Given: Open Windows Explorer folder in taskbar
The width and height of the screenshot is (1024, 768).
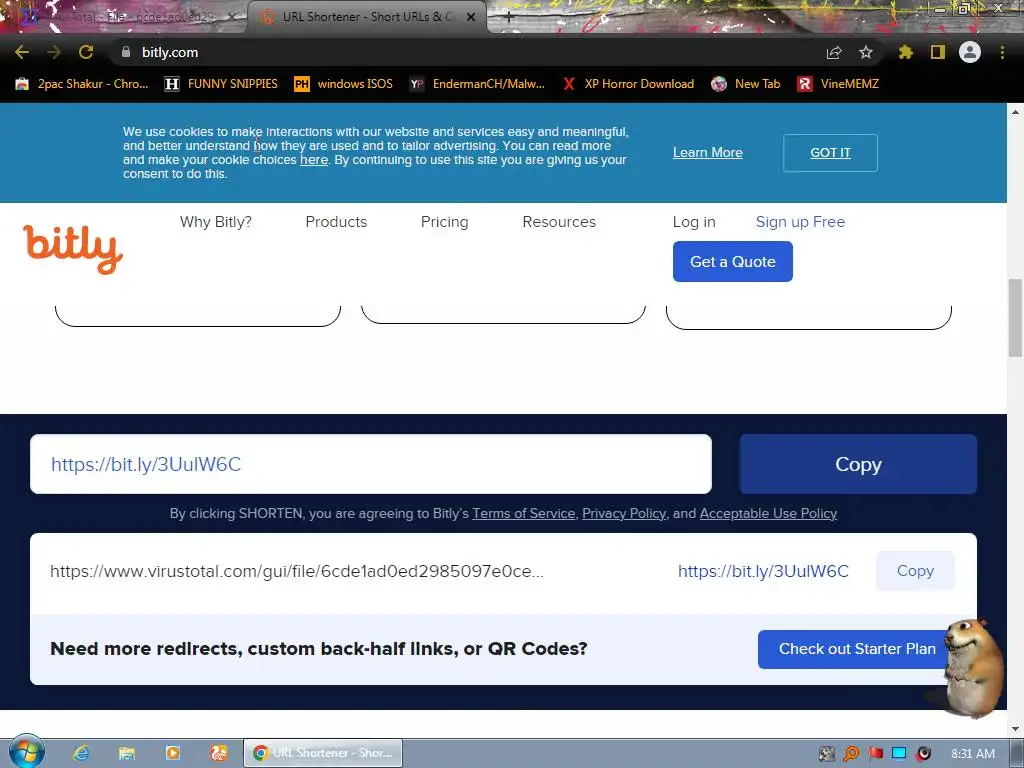Looking at the screenshot, I should pos(127,753).
